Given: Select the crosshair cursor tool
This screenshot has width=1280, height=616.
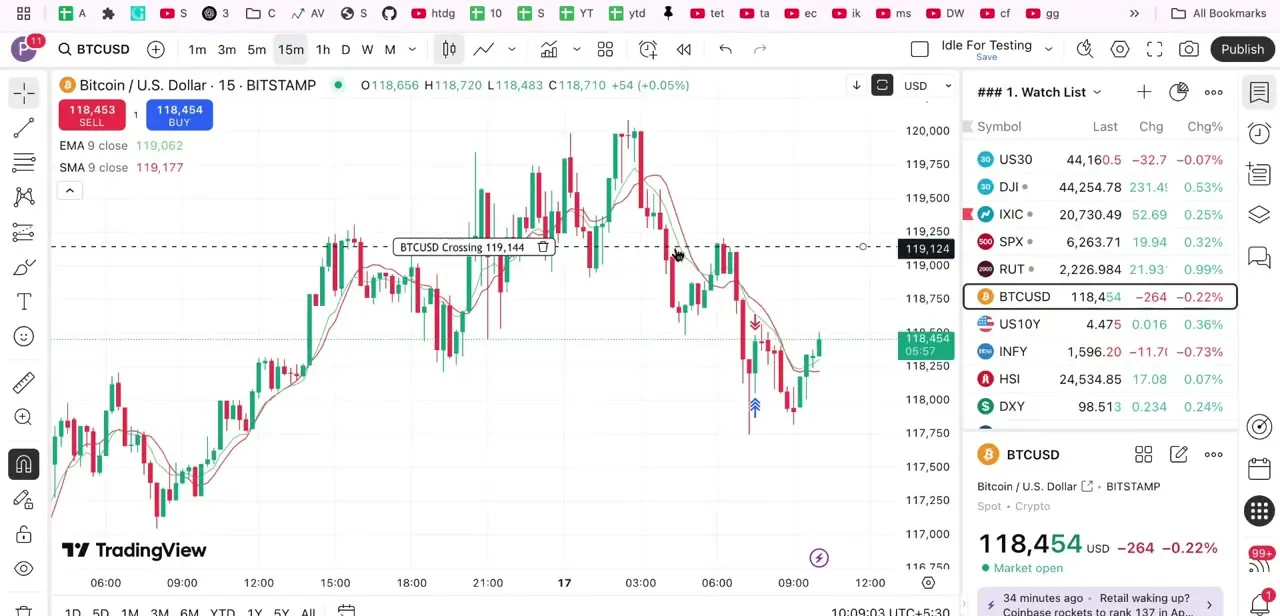Looking at the screenshot, I should (x=24, y=92).
